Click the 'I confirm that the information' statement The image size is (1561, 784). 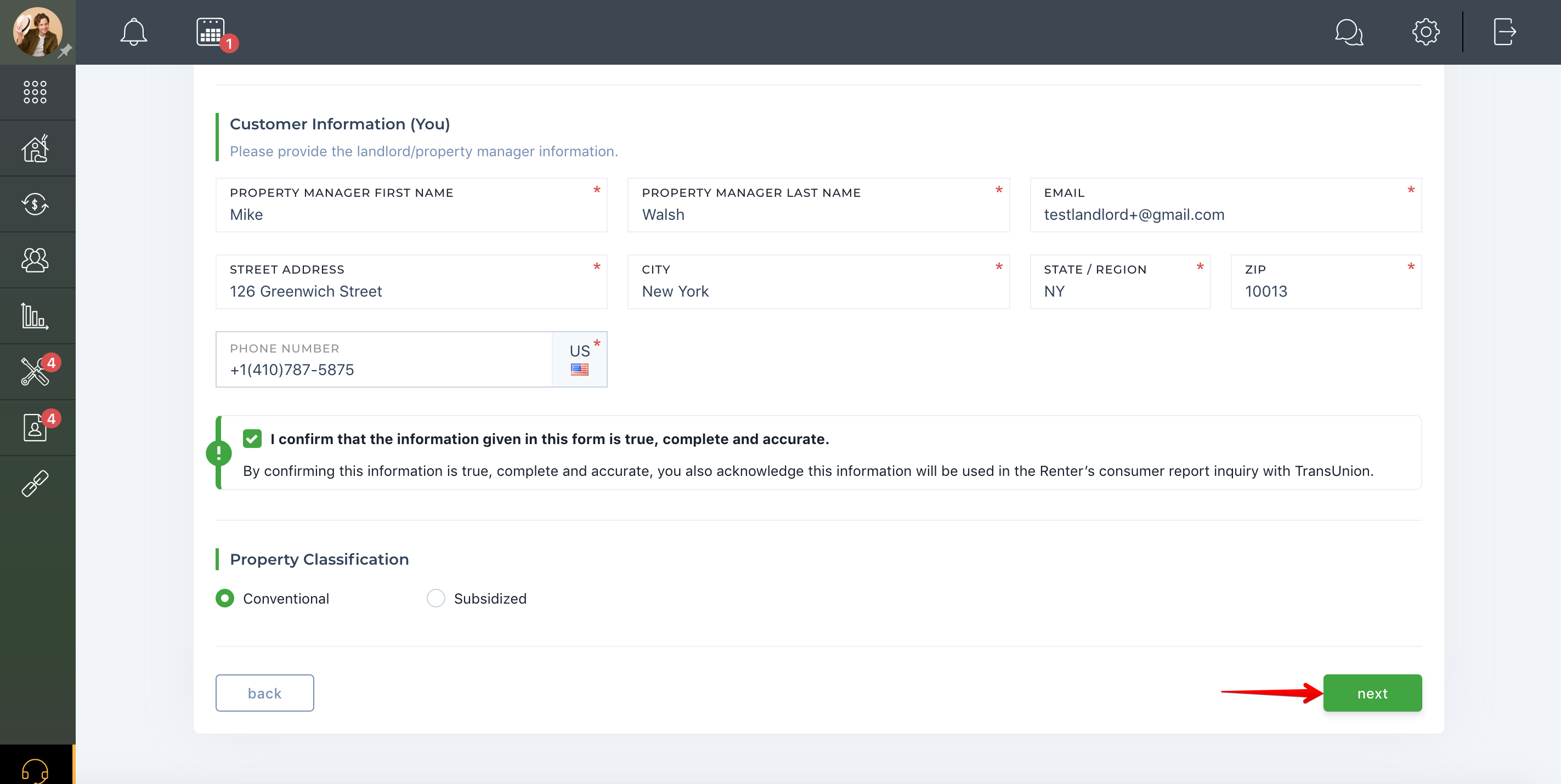click(550, 439)
